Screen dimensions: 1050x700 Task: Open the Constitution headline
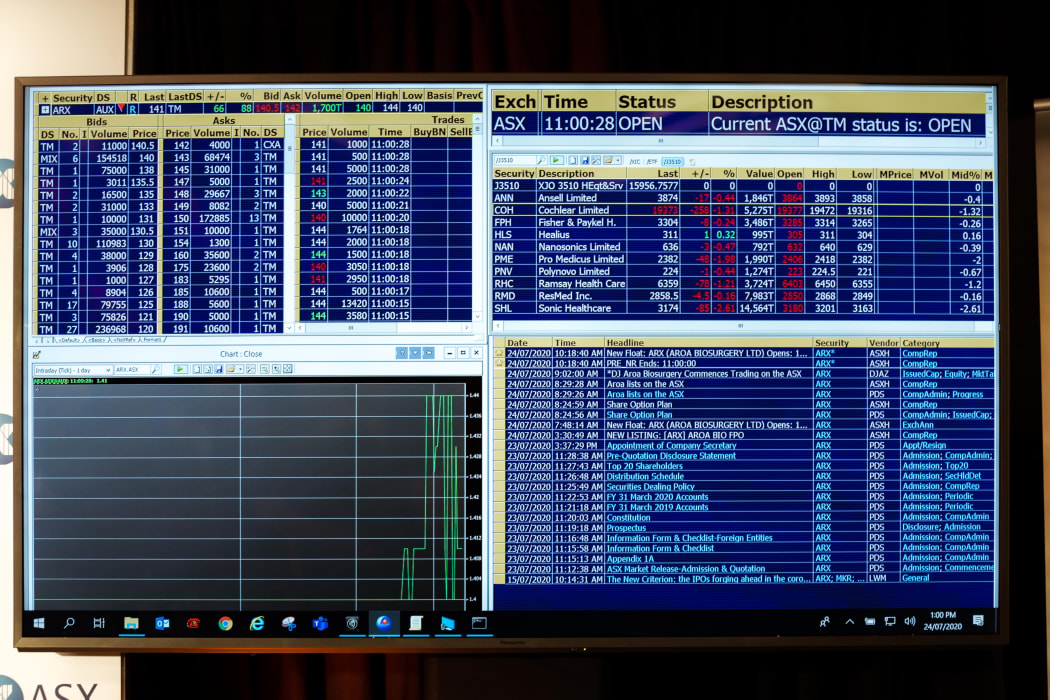(x=628, y=518)
